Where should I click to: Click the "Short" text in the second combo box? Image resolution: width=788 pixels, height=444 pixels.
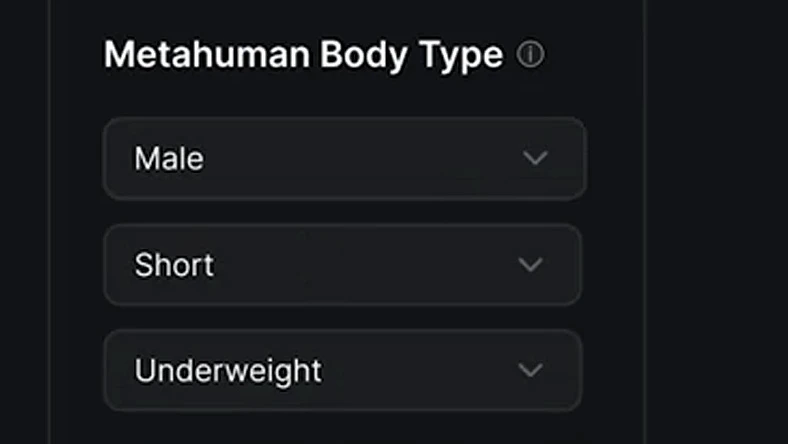[174, 264]
